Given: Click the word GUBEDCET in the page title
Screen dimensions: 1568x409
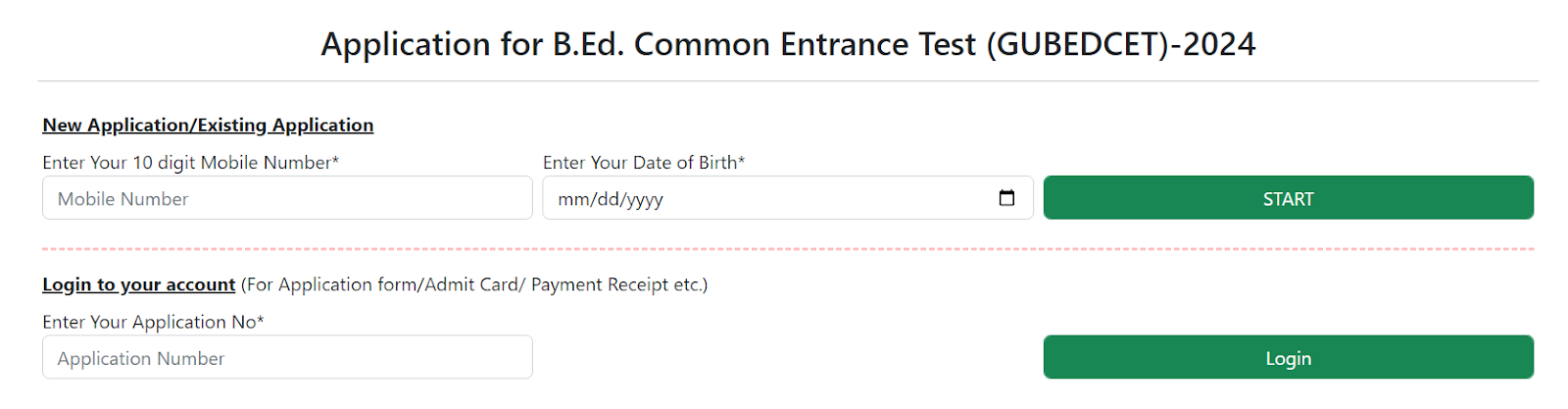Looking at the screenshot, I should pyautogui.click(x=1076, y=44).
